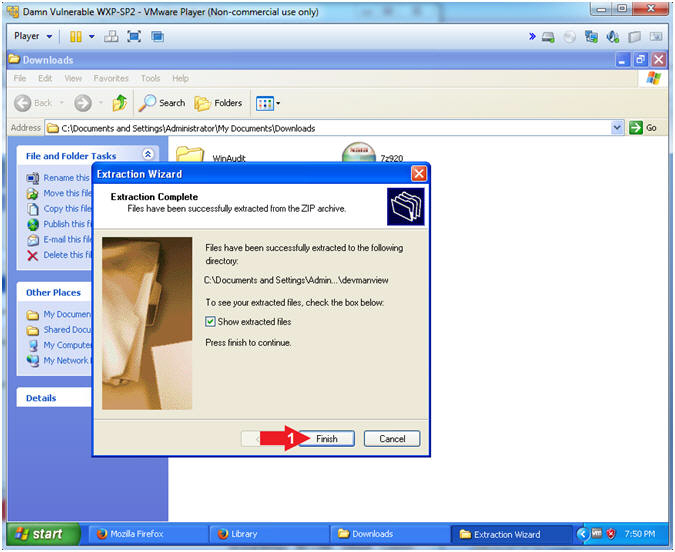
Task: Open the Views dropdown button
Action: [268, 103]
